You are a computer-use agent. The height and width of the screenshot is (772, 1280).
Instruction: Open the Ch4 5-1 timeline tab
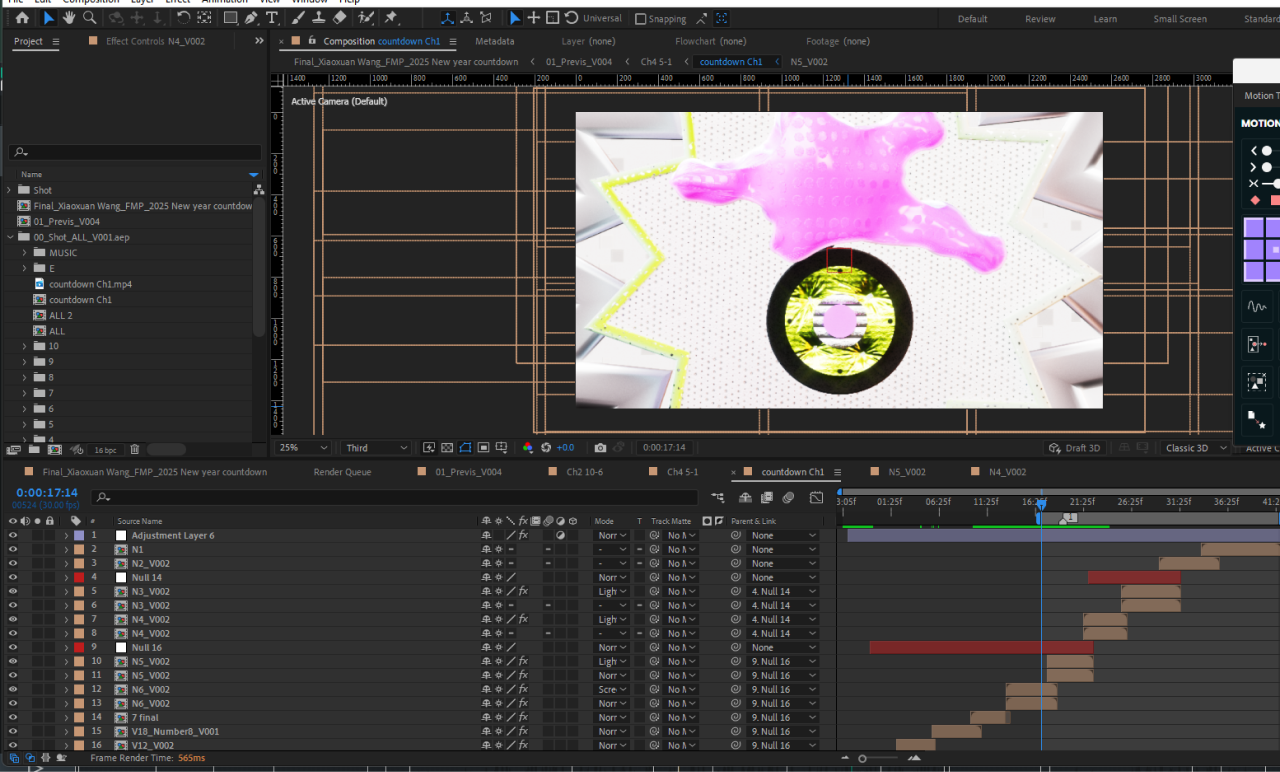[x=682, y=472]
